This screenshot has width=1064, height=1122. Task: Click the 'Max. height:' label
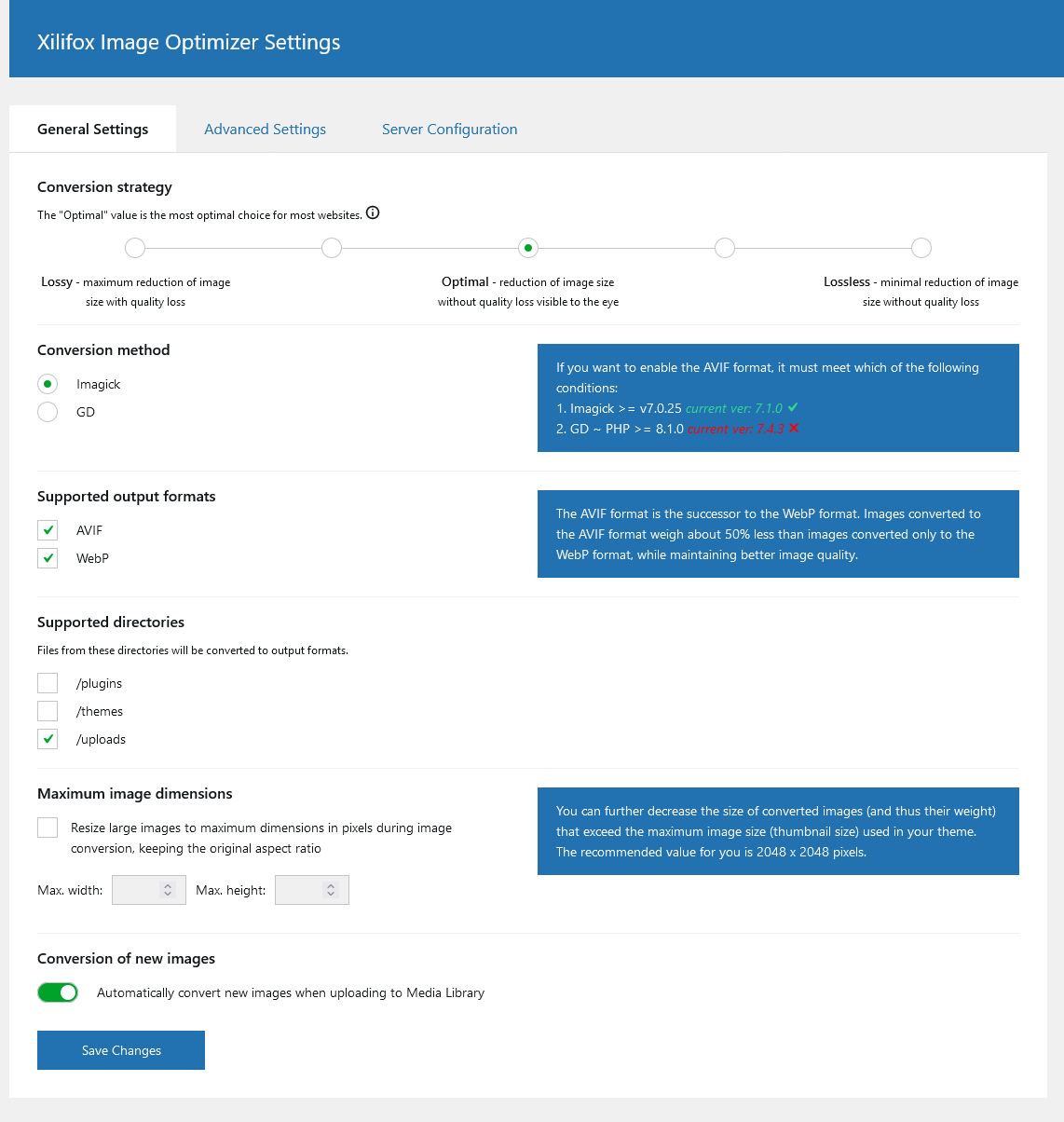[x=231, y=890]
